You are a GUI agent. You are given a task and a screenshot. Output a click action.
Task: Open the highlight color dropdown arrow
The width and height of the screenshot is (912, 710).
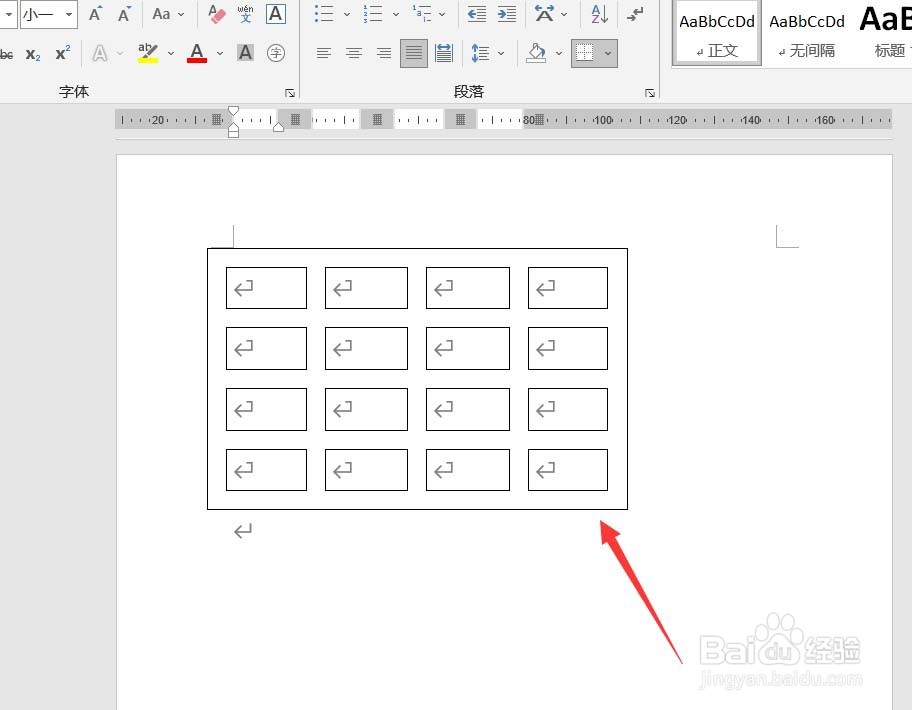point(171,53)
